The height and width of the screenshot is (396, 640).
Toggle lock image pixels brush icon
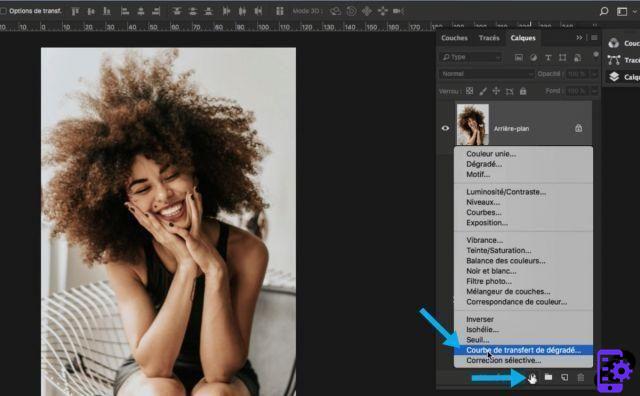pos(483,91)
